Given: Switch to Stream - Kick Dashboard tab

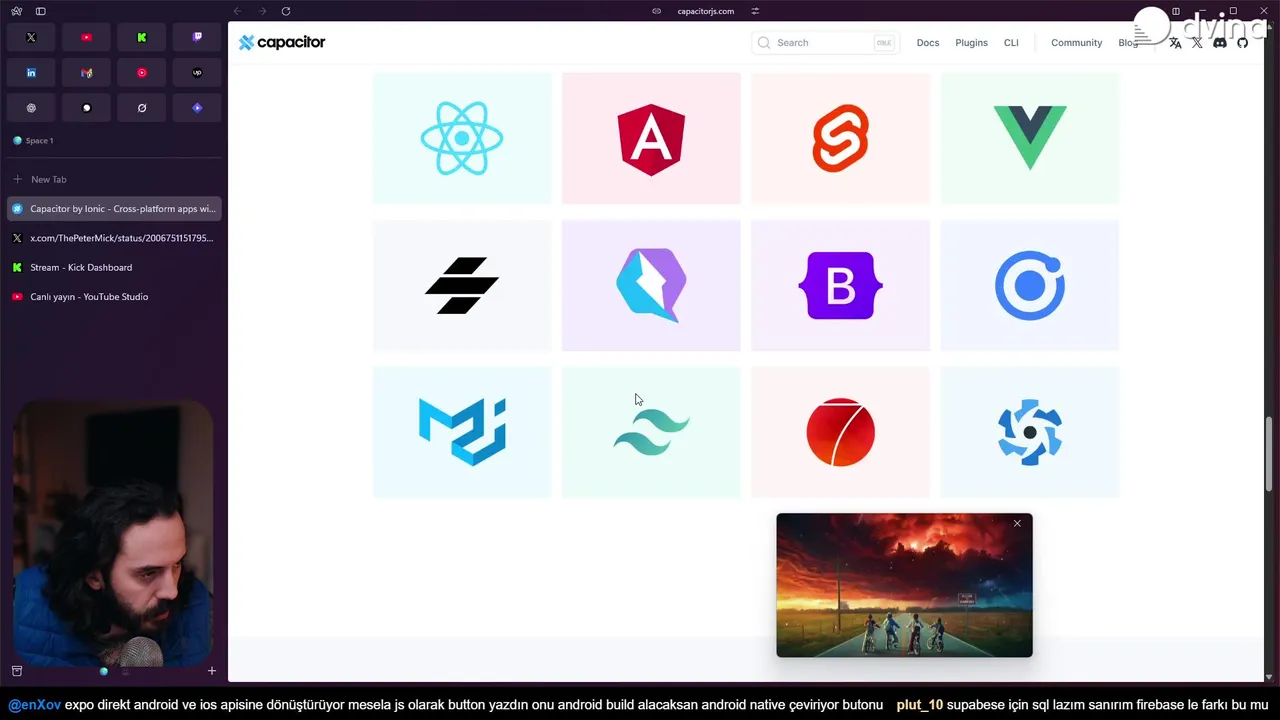Looking at the screenshot, I should (x=114, y=267).
